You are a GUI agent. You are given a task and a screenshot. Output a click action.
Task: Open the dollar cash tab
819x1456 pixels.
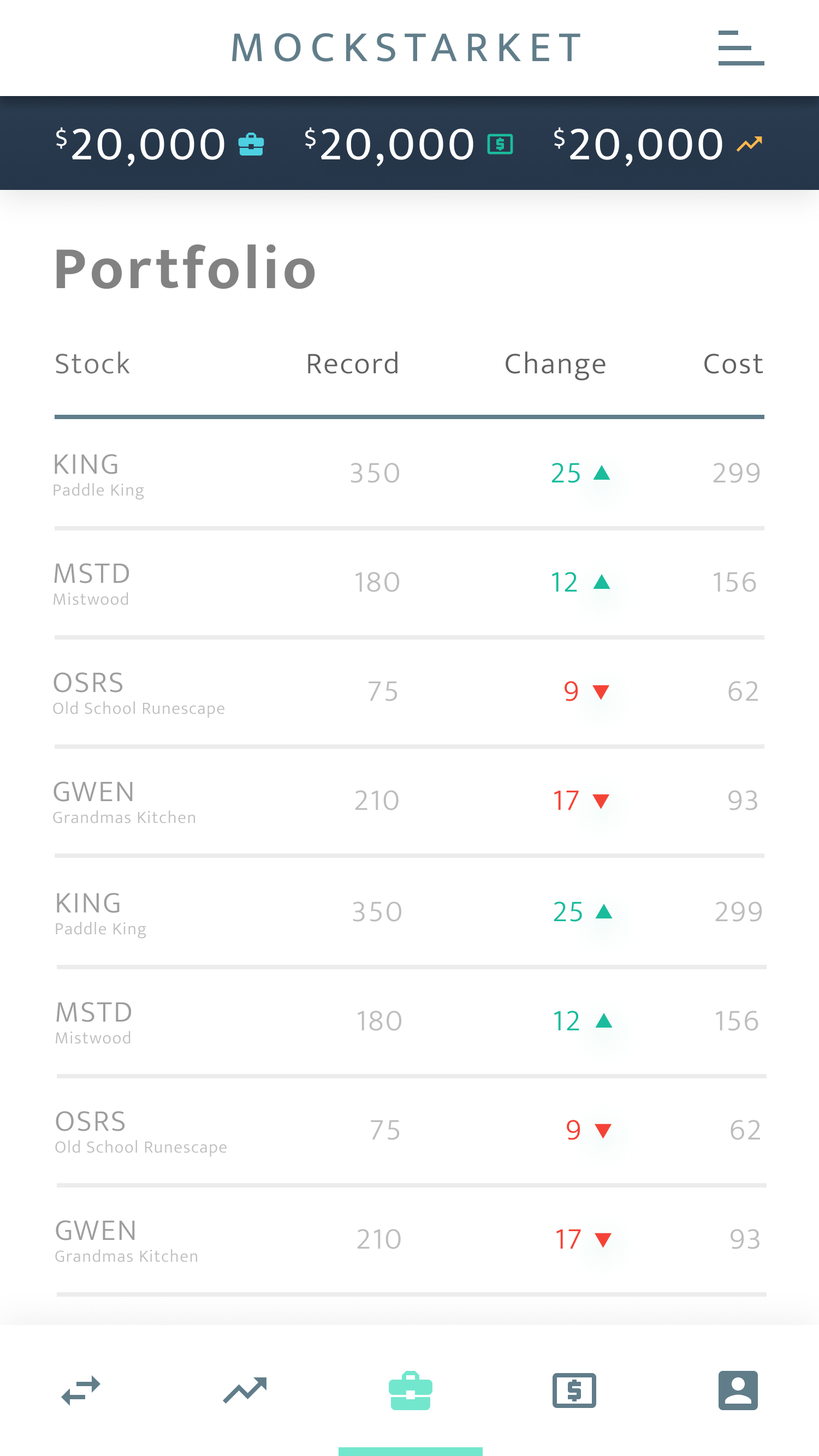coord(574,1391)
